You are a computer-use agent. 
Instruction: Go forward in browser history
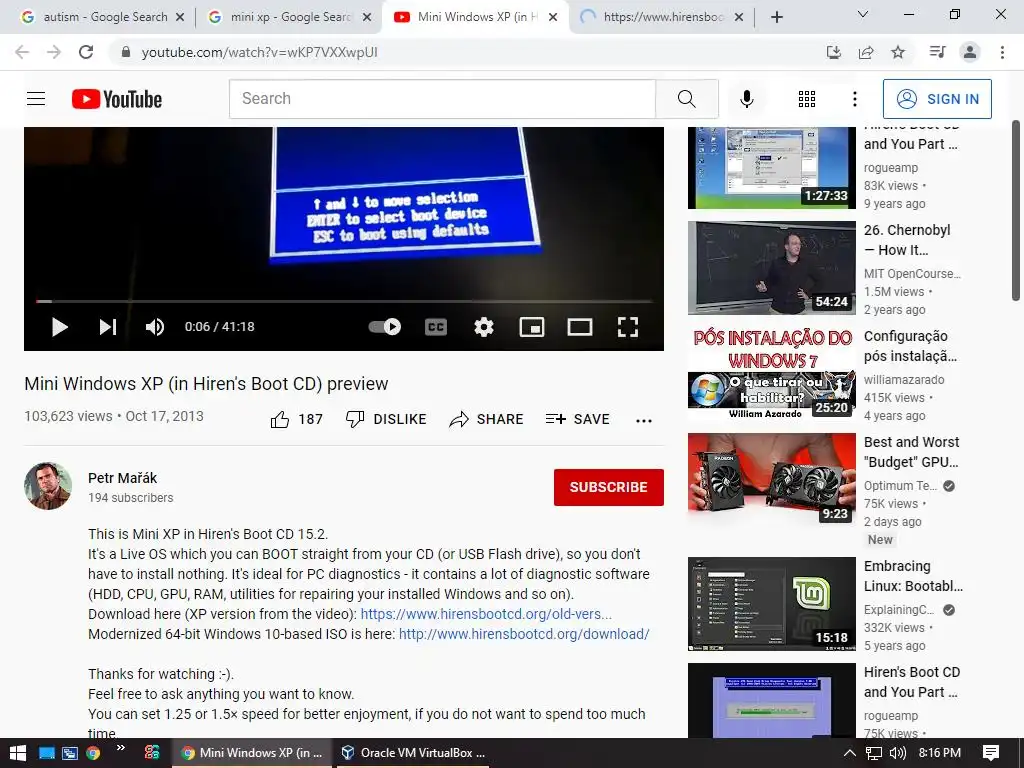tap(54, 52)
